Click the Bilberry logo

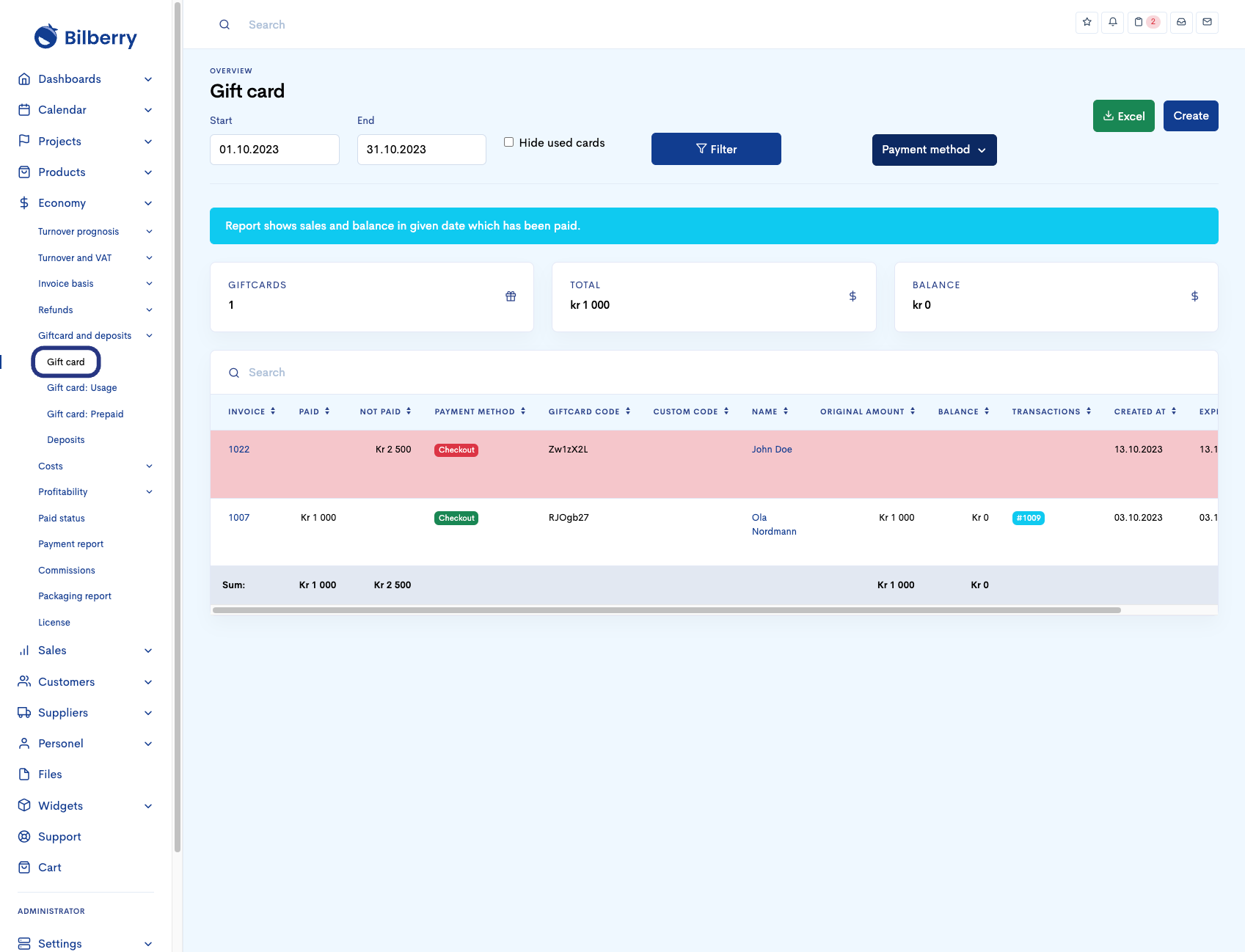click(86, 37)
